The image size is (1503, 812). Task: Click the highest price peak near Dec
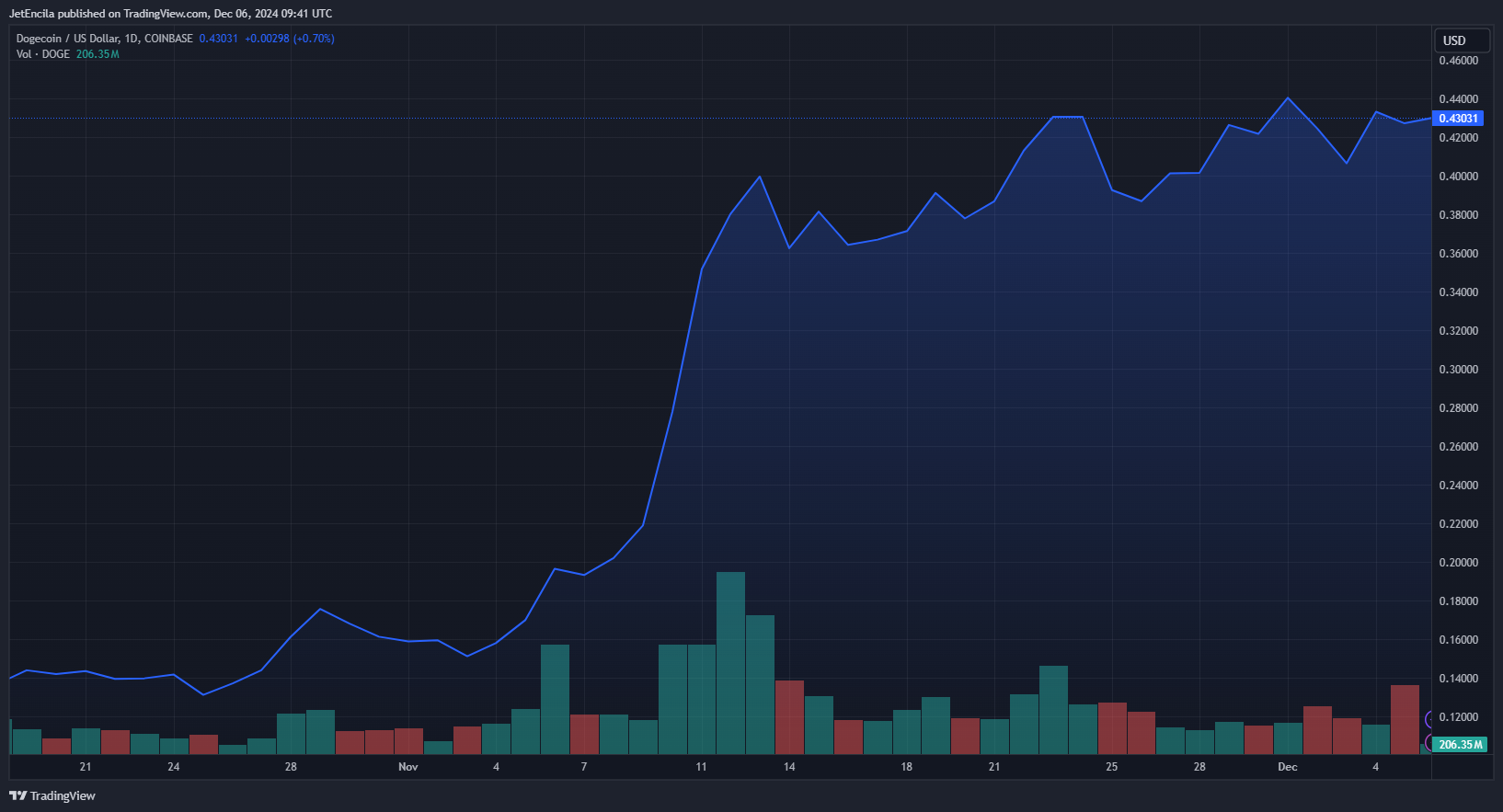[x=1288, y=98]
